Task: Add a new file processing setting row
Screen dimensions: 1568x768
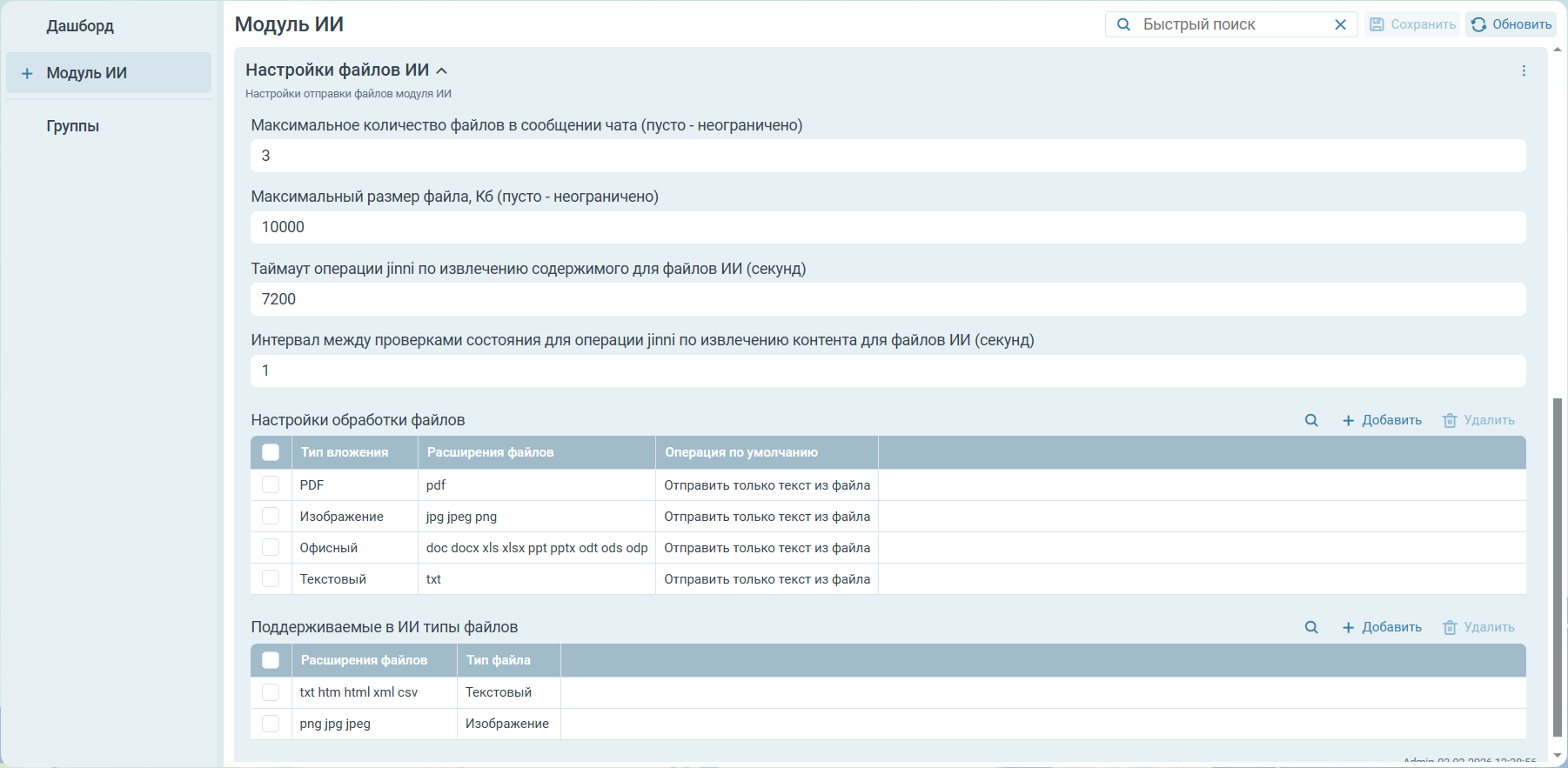Action: [x=1382, y=420]
